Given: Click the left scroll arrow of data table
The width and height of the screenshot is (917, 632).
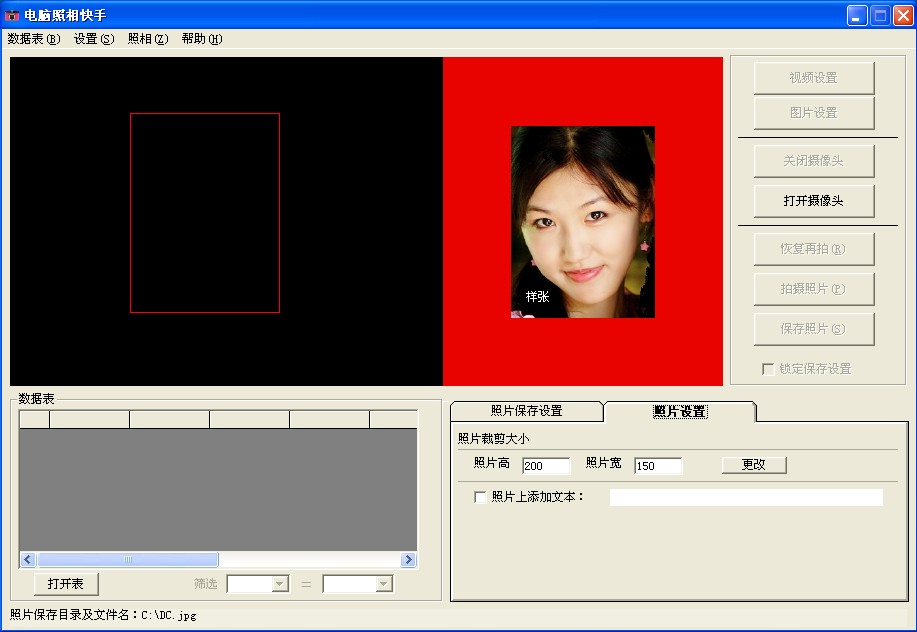Looking at the screenshot, I should (27, 560).
